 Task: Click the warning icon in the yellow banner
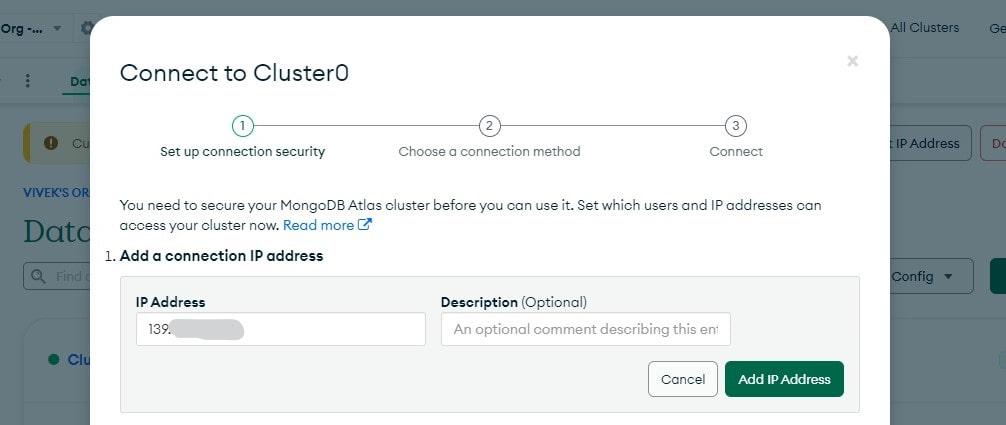pos(51,143)
